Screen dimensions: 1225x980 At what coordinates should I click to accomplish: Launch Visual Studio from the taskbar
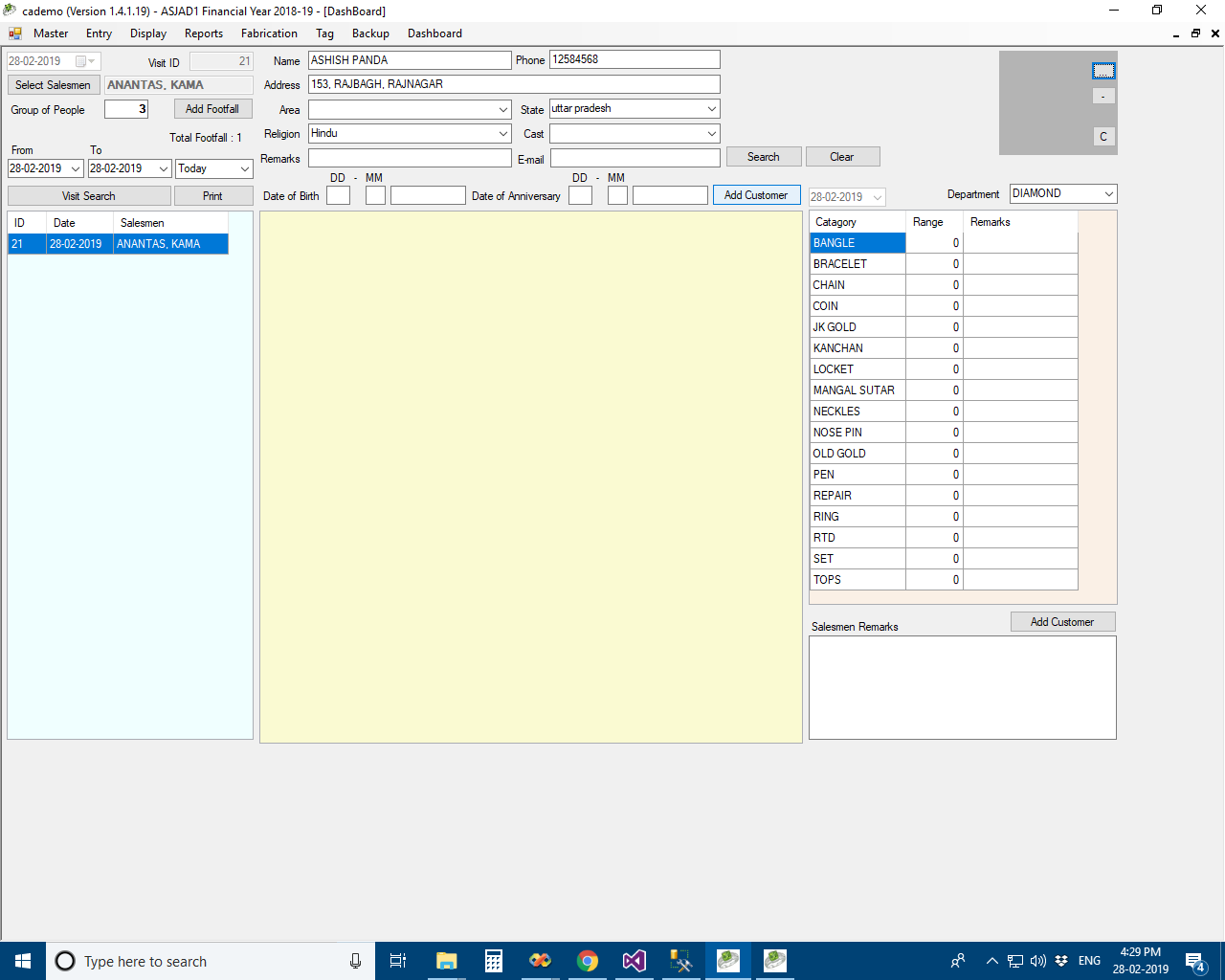tap(635, 961)
